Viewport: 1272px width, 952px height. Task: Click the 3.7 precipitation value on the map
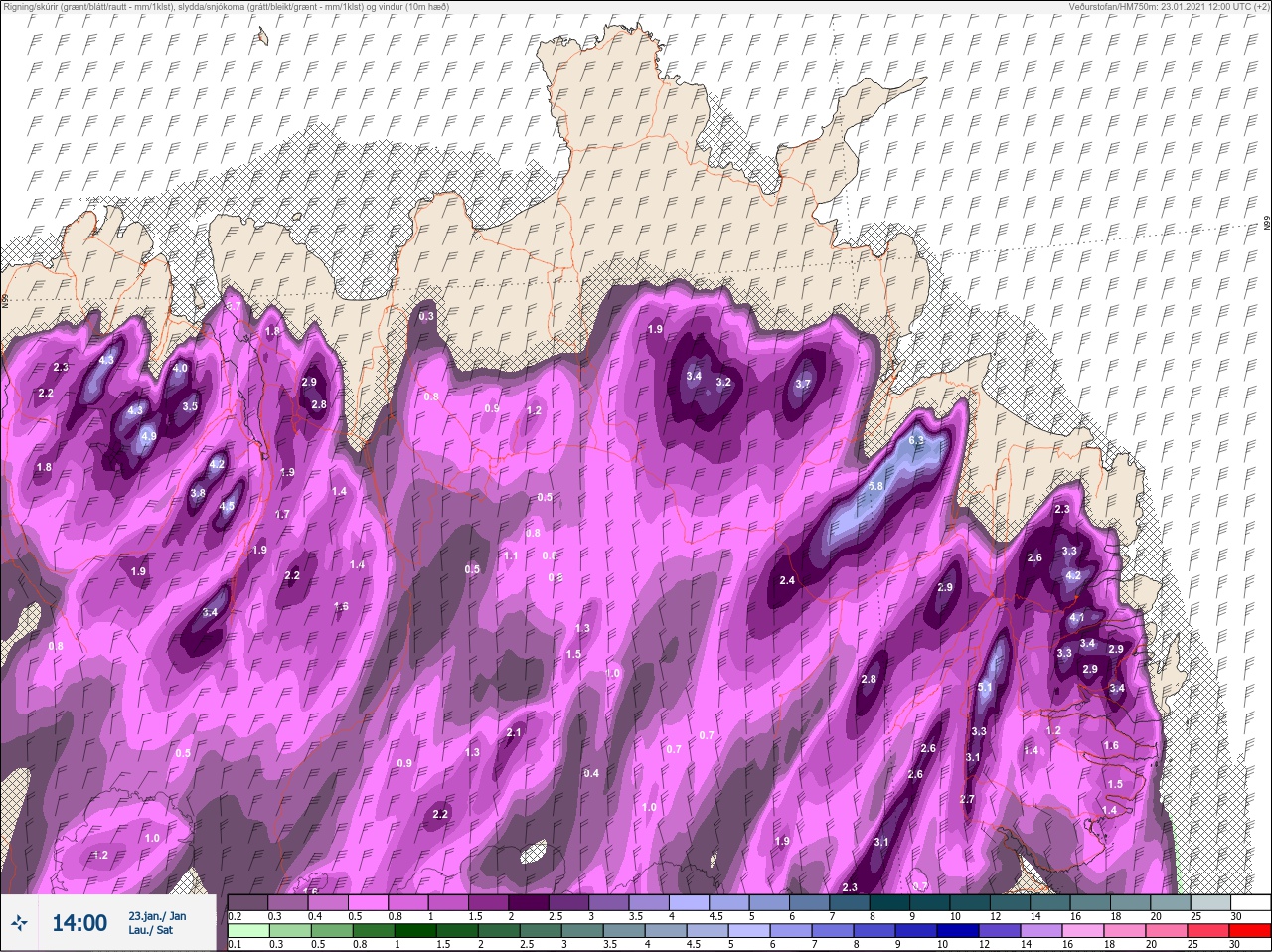coord(803,385)
